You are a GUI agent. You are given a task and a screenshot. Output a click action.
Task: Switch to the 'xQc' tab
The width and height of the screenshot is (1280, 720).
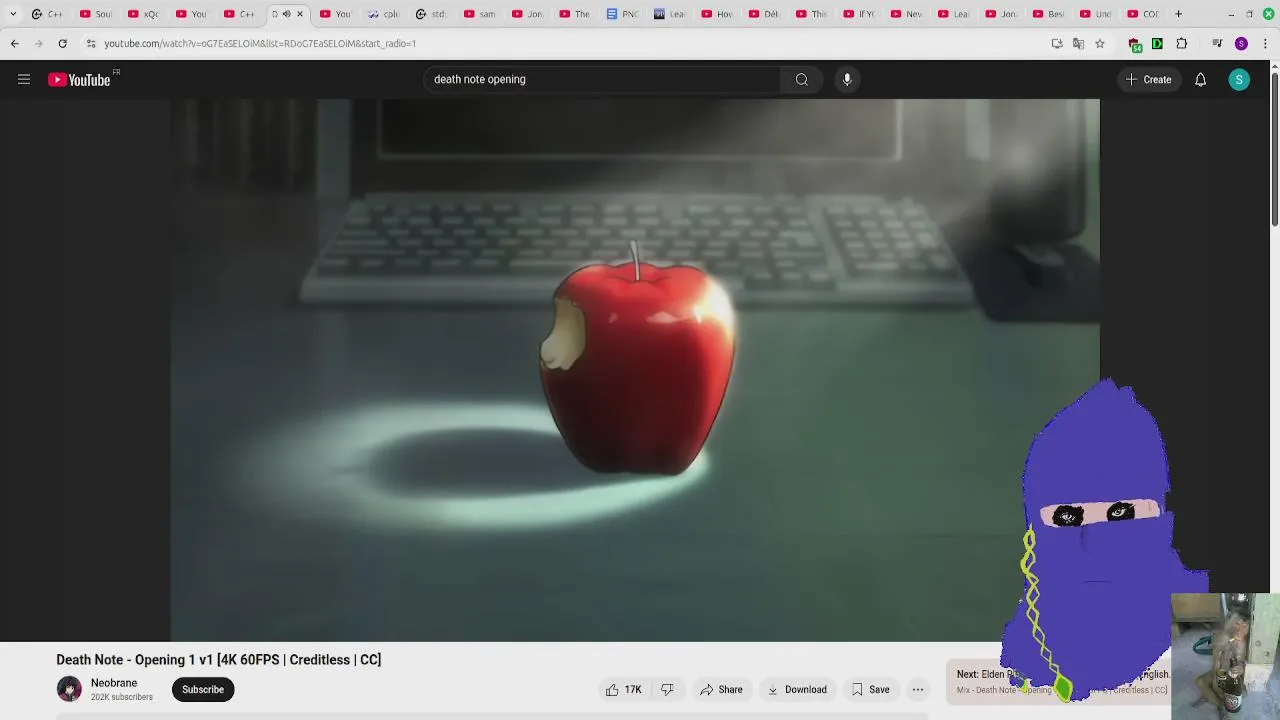coord(144,14)
